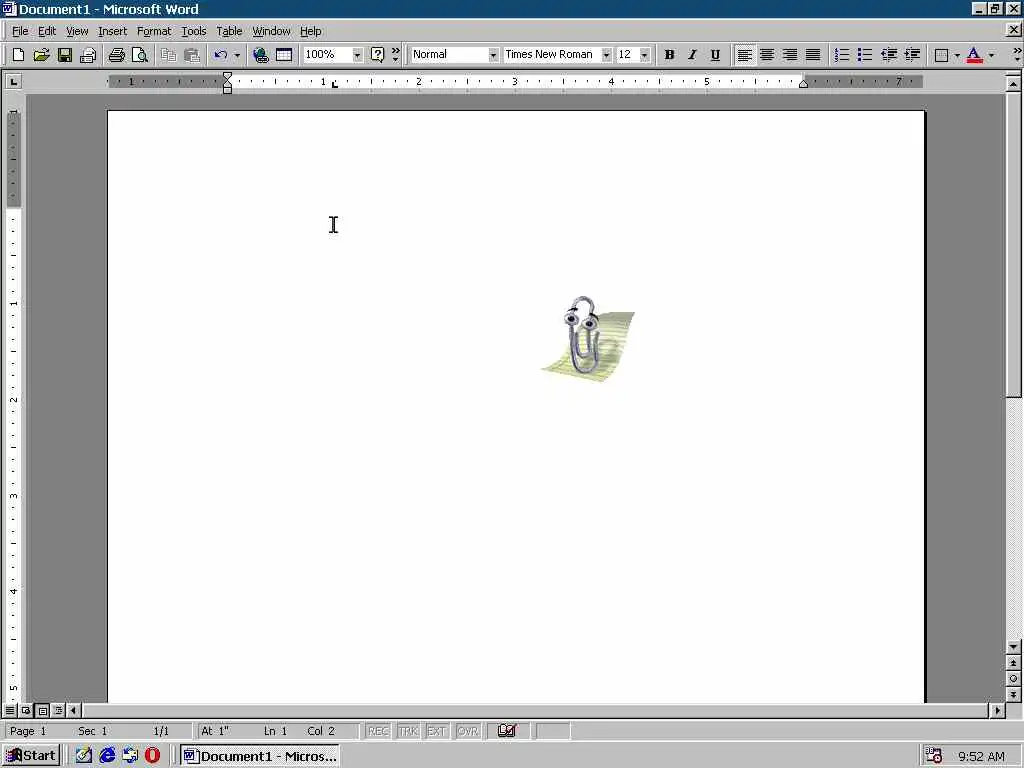Select Document1 taskbar button
1024x768 pixels.
[x=260, y=756]
